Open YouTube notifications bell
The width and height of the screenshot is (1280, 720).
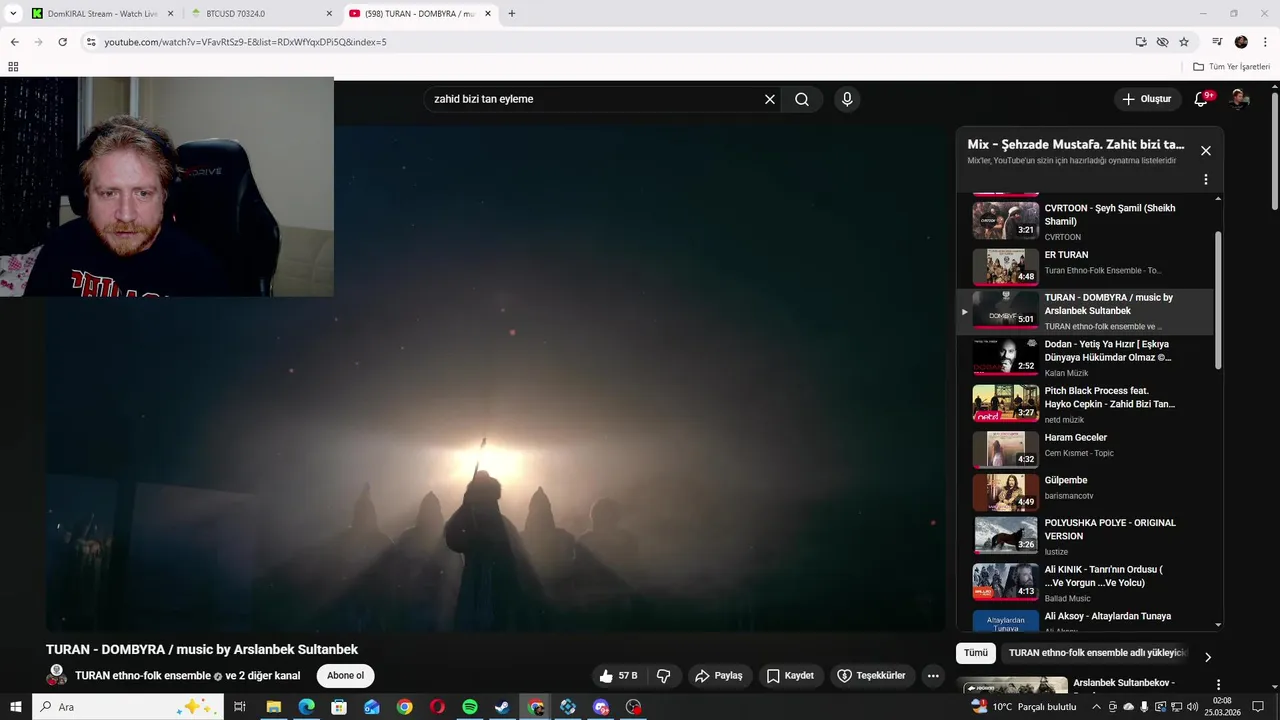click(1201, 99)
